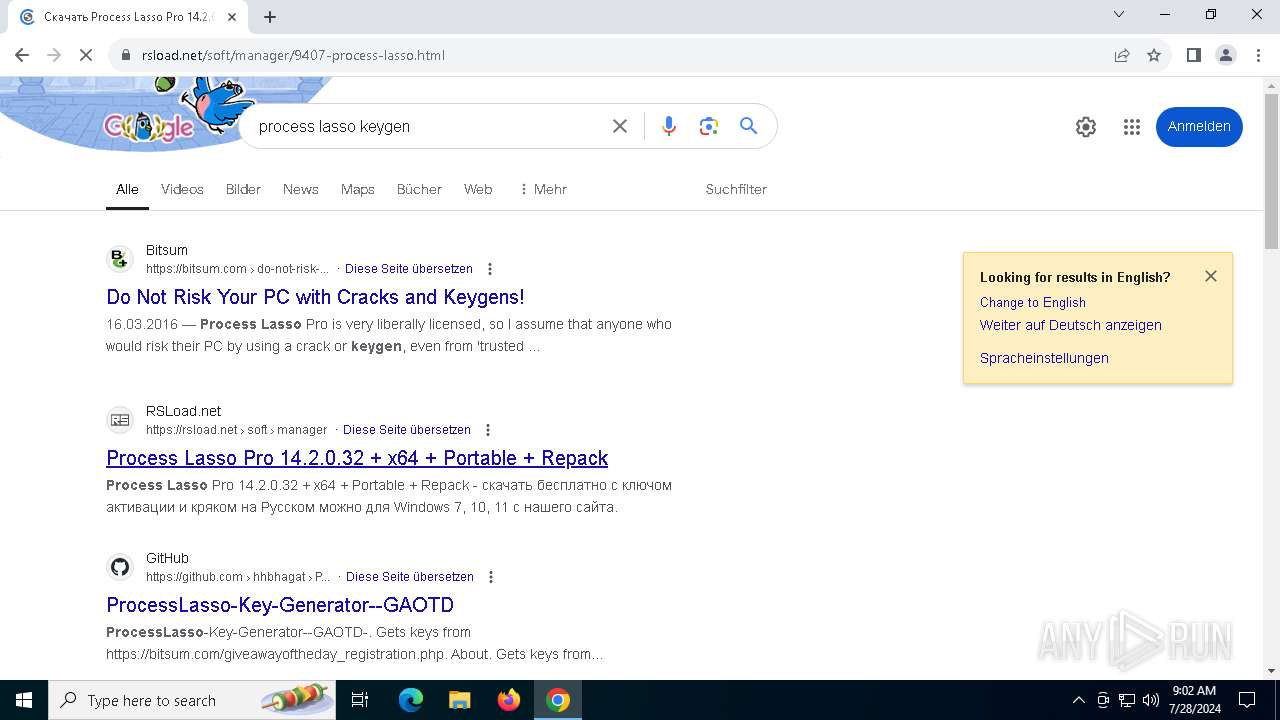Image resolution: width=1280 pixels, height=720 pixels.
Task: Switch to the Maps tab
Action: (358, 189)
